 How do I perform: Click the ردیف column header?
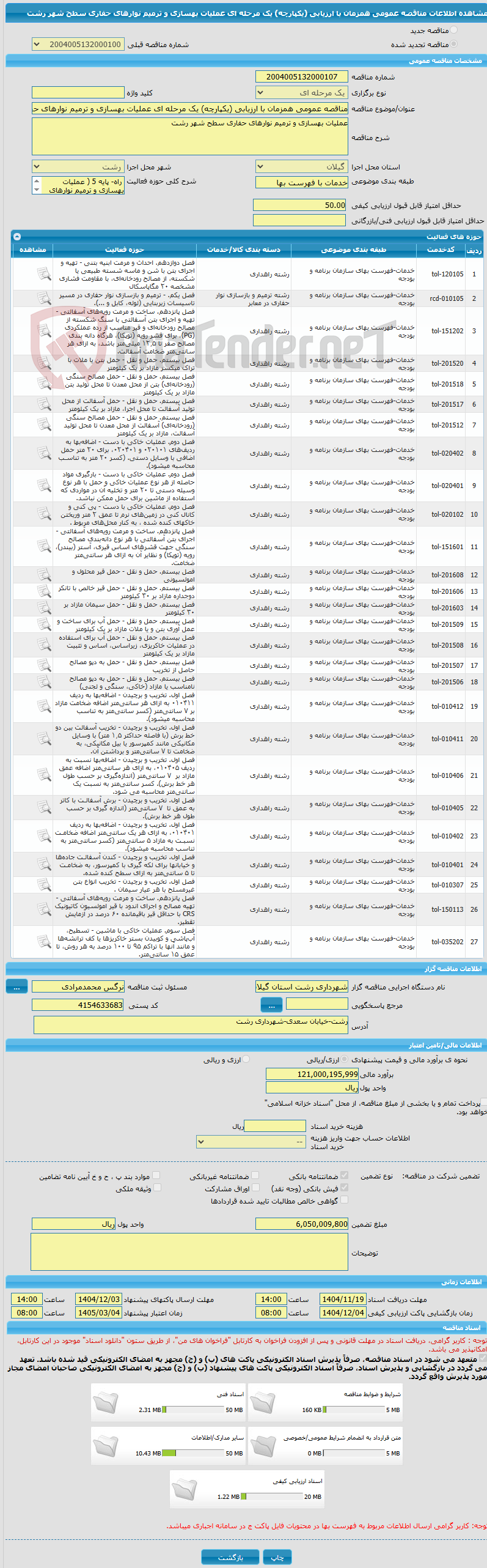[x=474, y=250]
